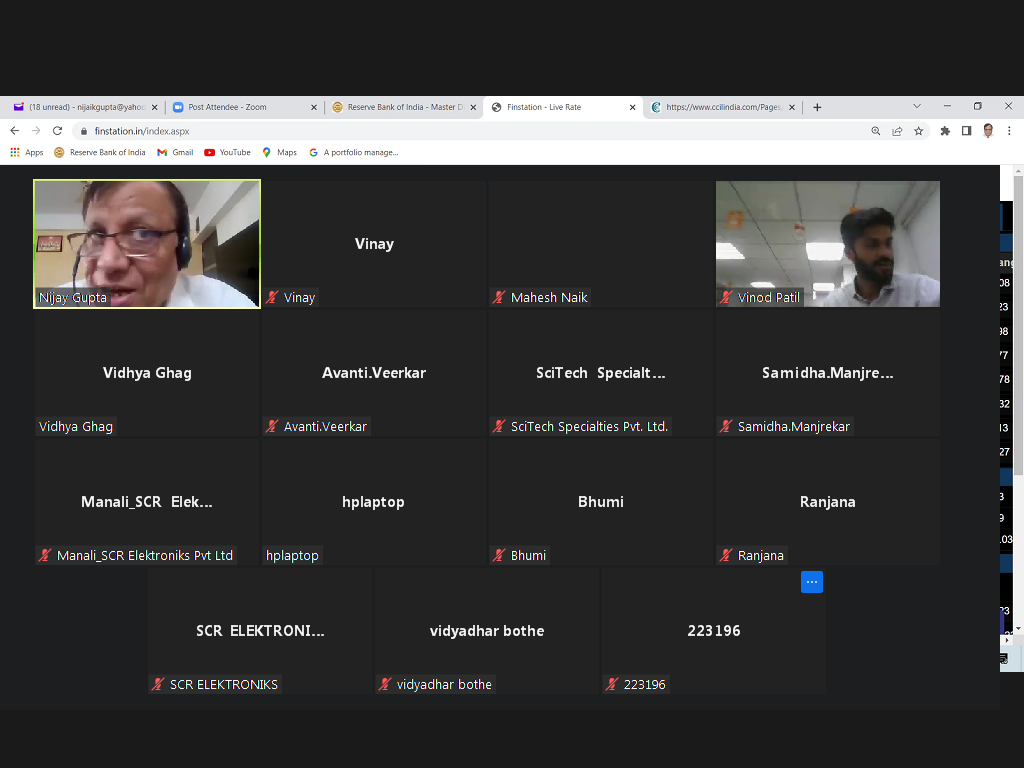Open the browser extensions puzzle icon
1024x768 pixels.
[x=945, y=131]
